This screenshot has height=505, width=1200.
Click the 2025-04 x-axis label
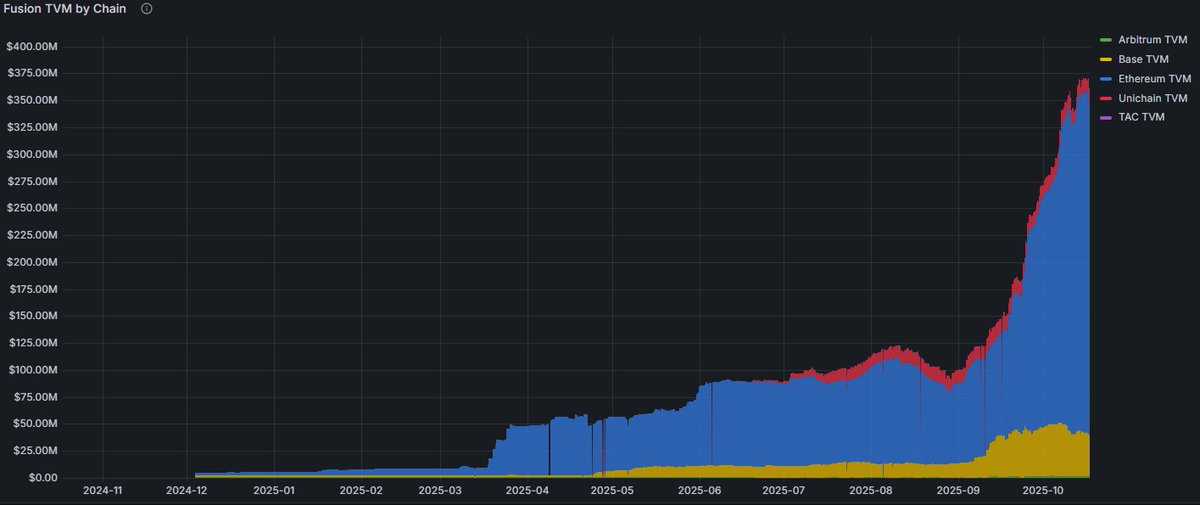(527, 492)
